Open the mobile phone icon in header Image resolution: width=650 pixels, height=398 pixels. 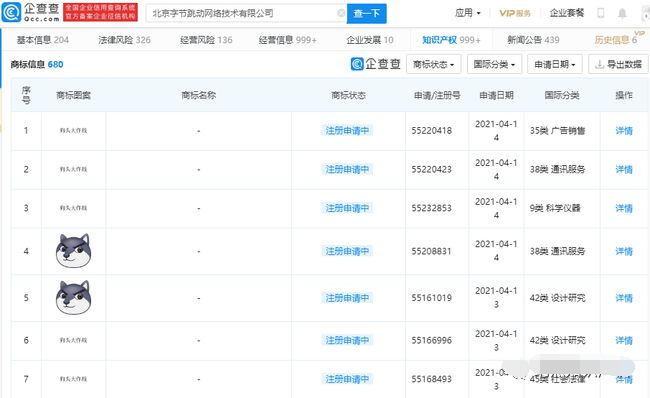(600, 13)
